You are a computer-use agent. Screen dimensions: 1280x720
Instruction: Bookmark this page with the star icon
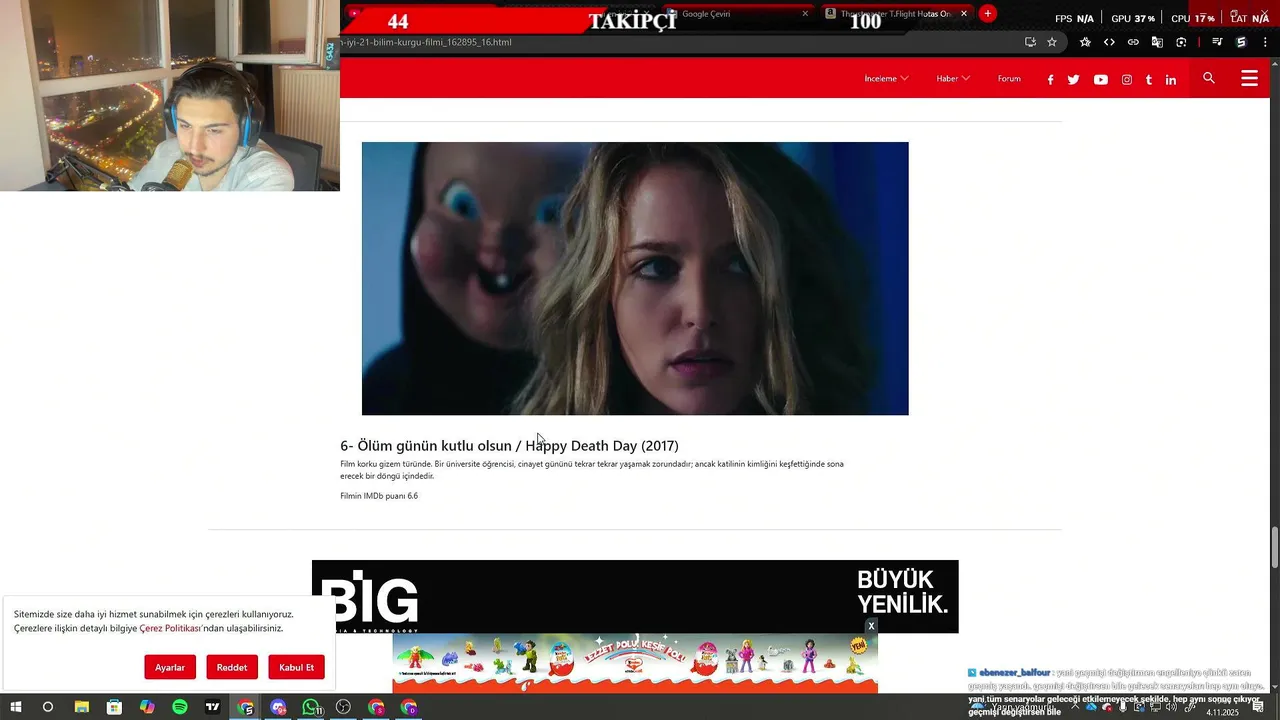[x=1052, y=42]
